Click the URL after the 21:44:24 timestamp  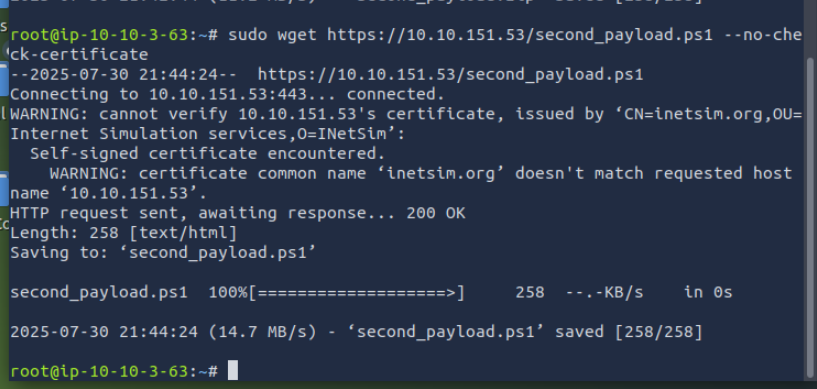[451, 74]
